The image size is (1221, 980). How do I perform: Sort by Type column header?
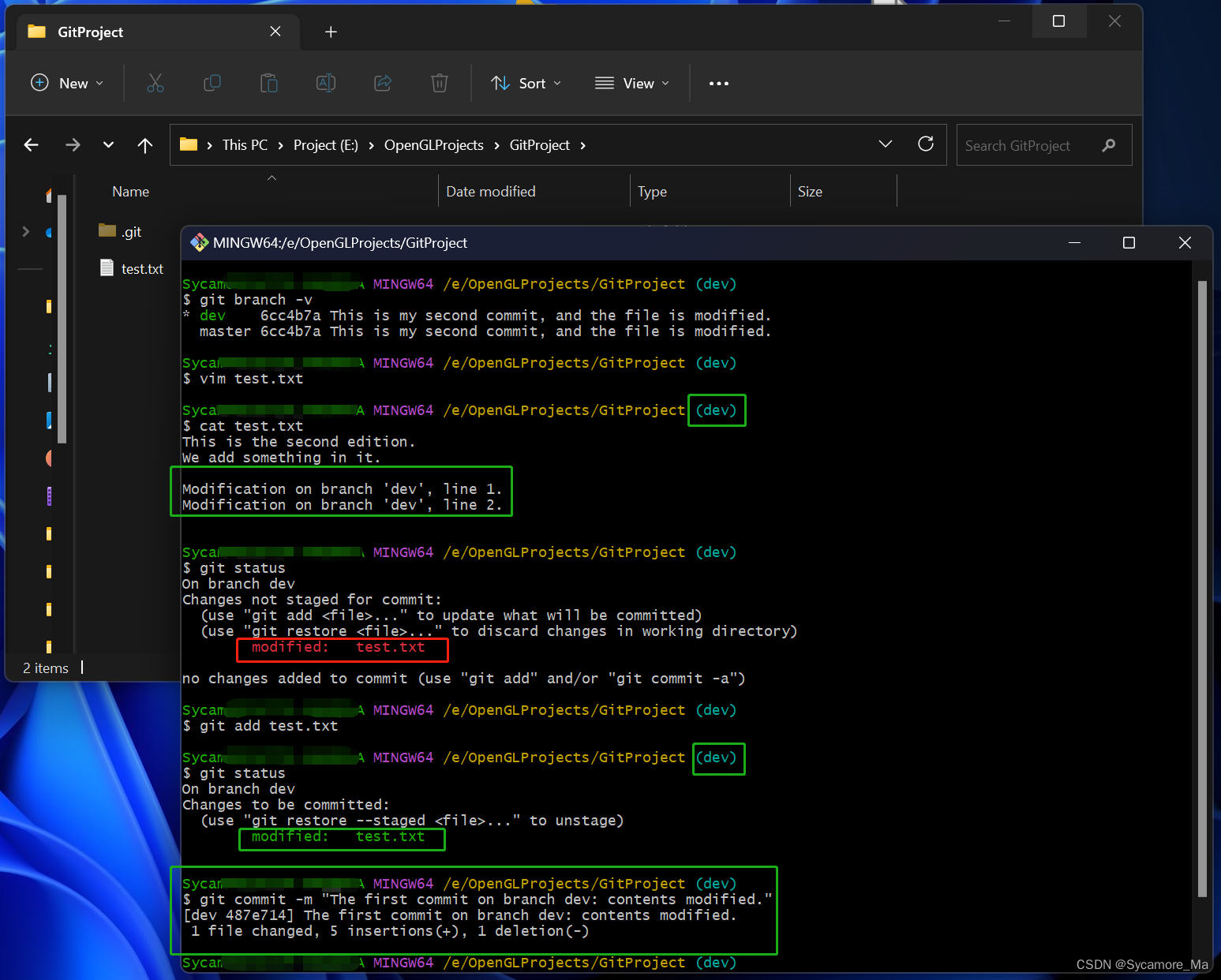[x=653, y=192]
